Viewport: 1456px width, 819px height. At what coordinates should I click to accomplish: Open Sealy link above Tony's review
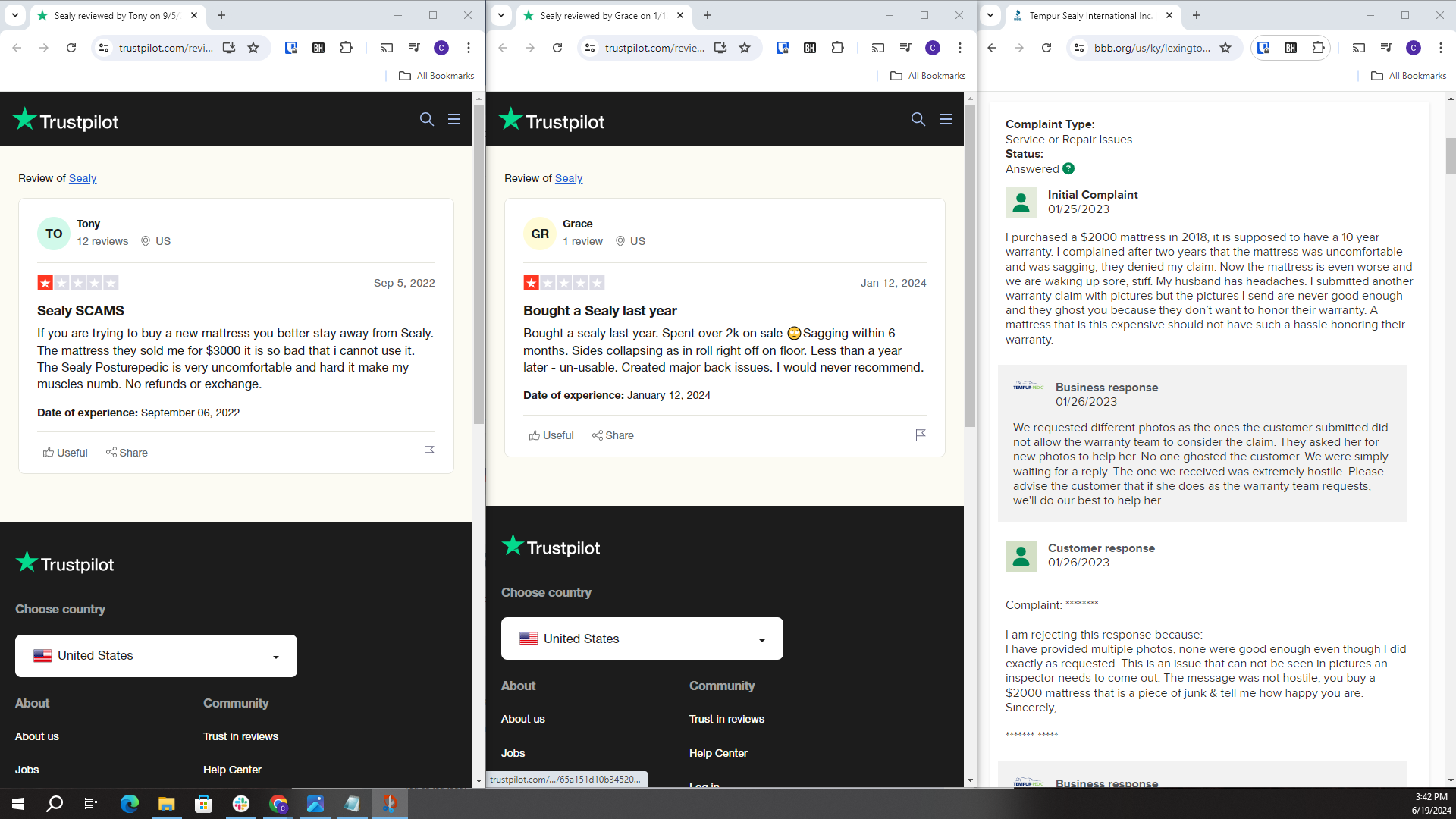point(83,178)
